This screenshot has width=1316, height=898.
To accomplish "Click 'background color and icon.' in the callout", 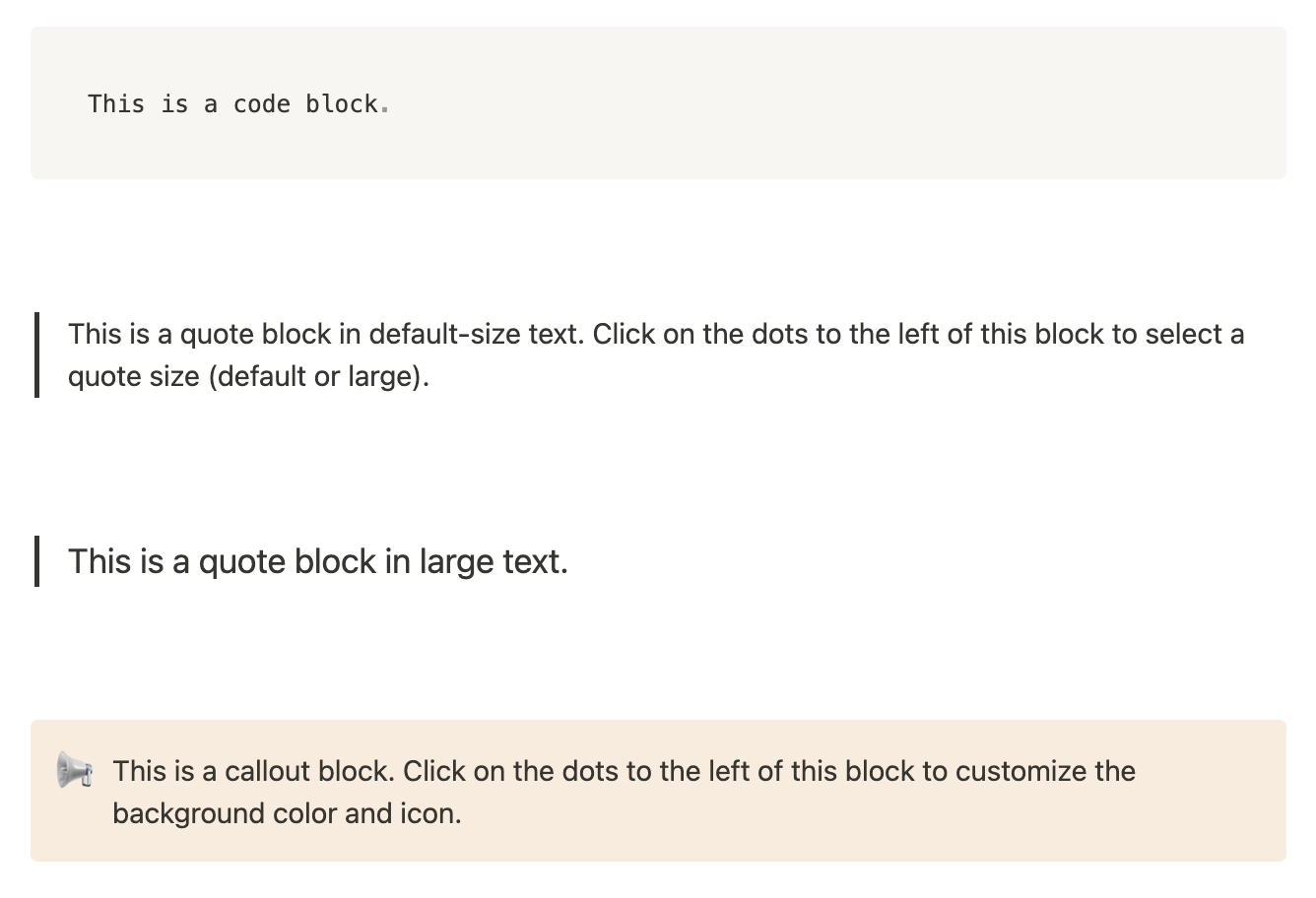I will click(x=286, y=814).
